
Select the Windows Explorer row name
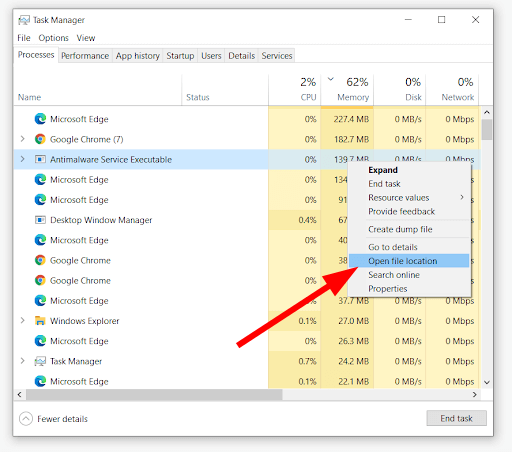coord(84,321)
